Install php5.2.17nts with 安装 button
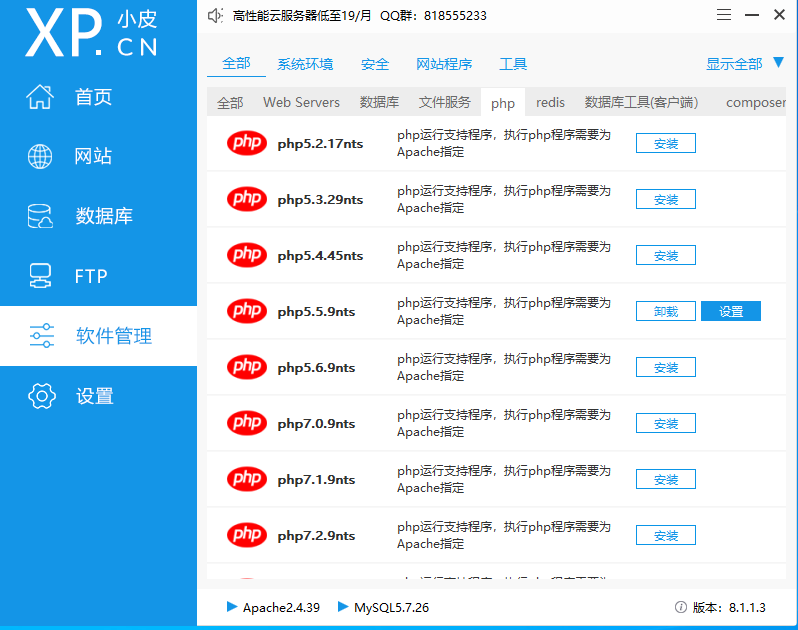The image size is (798, 630). pyautogui.click(x=666, y=144)
